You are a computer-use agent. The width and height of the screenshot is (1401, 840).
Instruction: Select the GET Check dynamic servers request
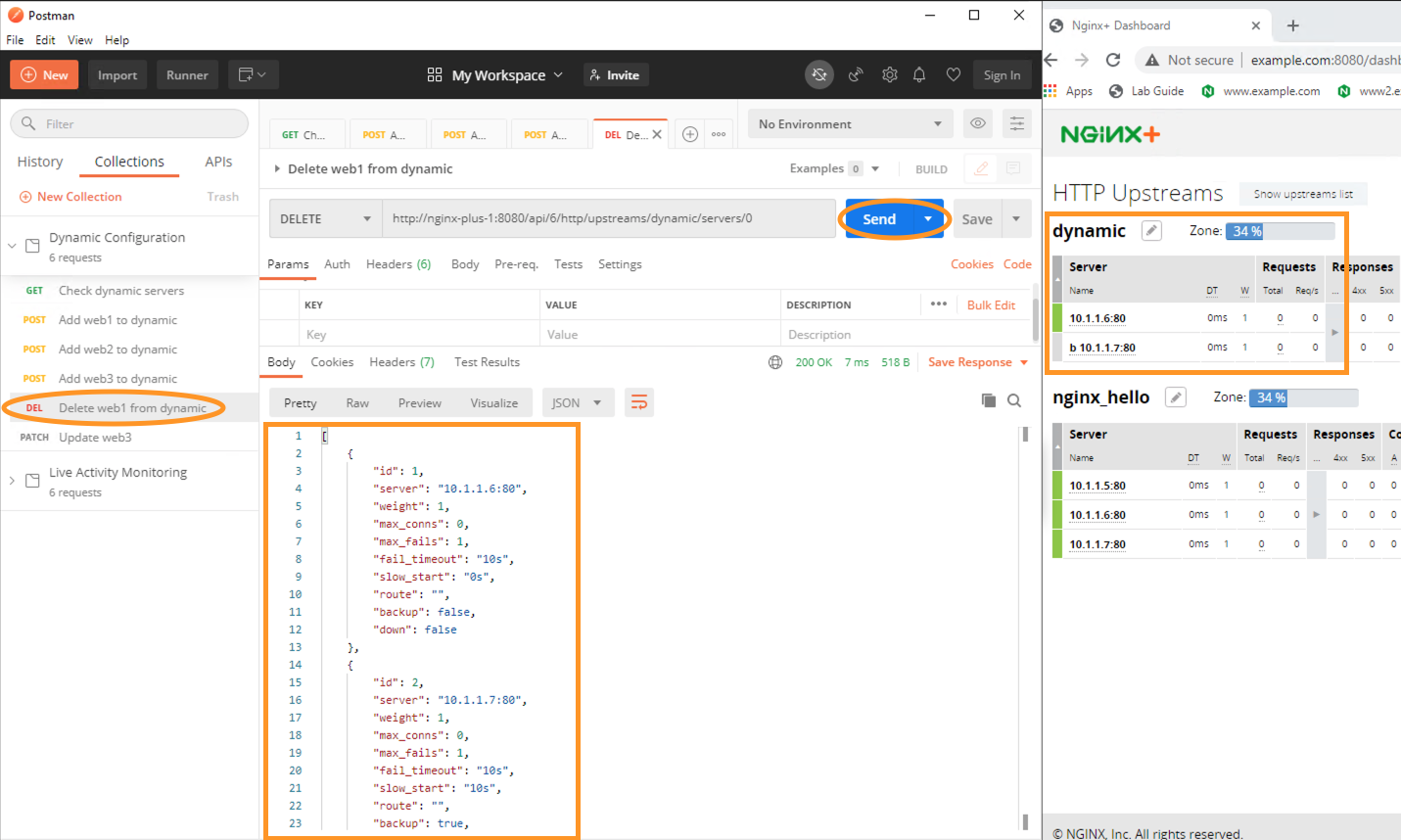coord(129,290)
